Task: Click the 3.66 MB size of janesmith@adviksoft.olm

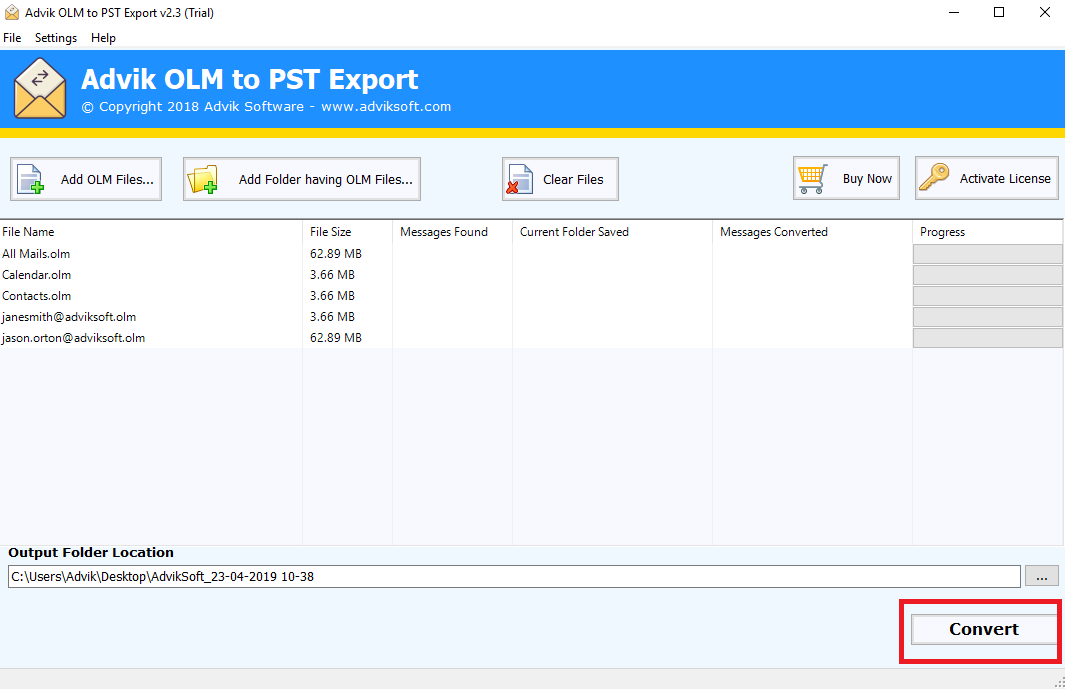Action: point(332,317)
